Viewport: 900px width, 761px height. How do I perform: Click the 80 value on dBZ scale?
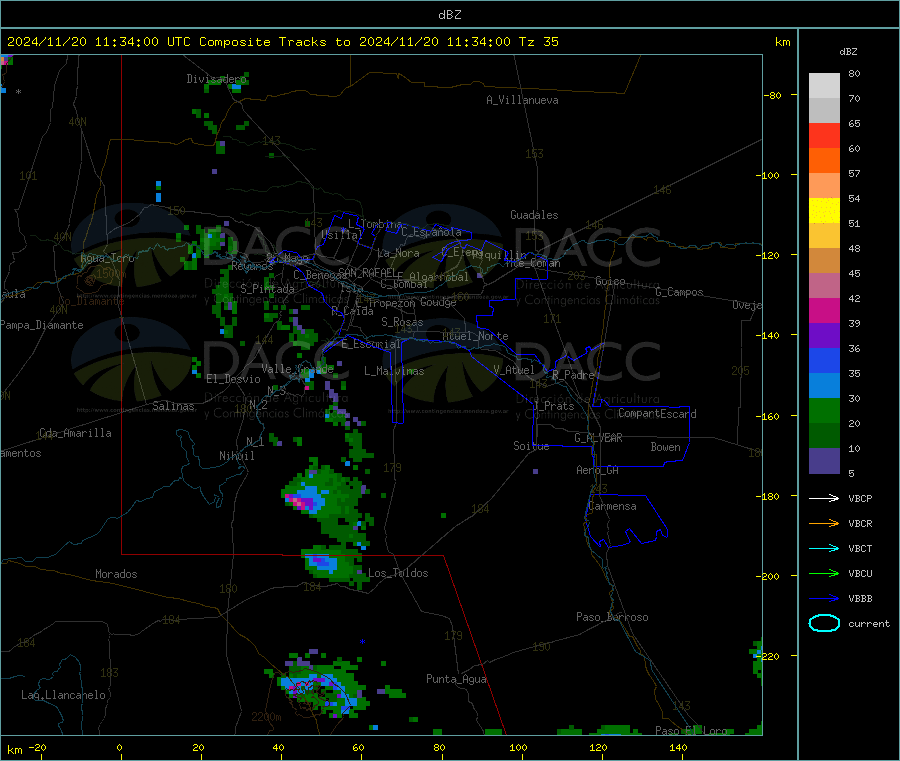coord(854,73)
